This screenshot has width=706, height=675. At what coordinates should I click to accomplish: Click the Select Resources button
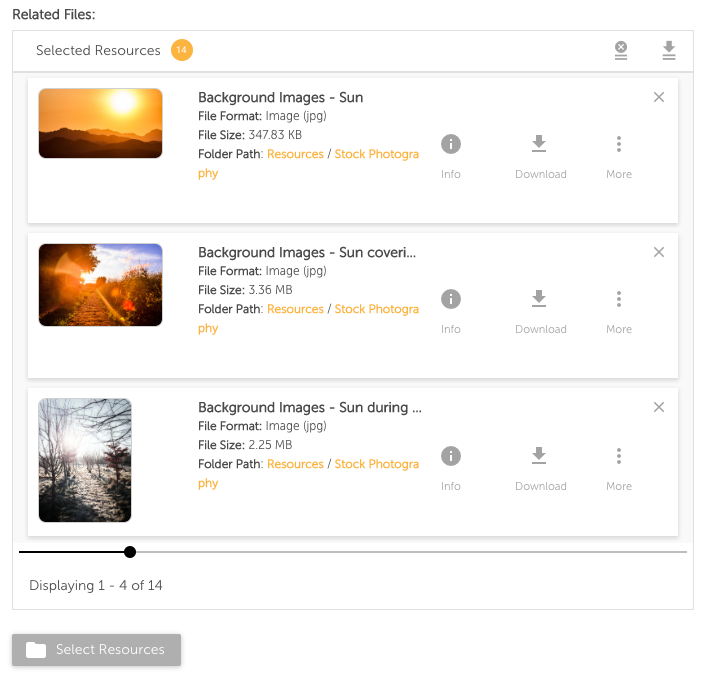(x=96, y=649)
